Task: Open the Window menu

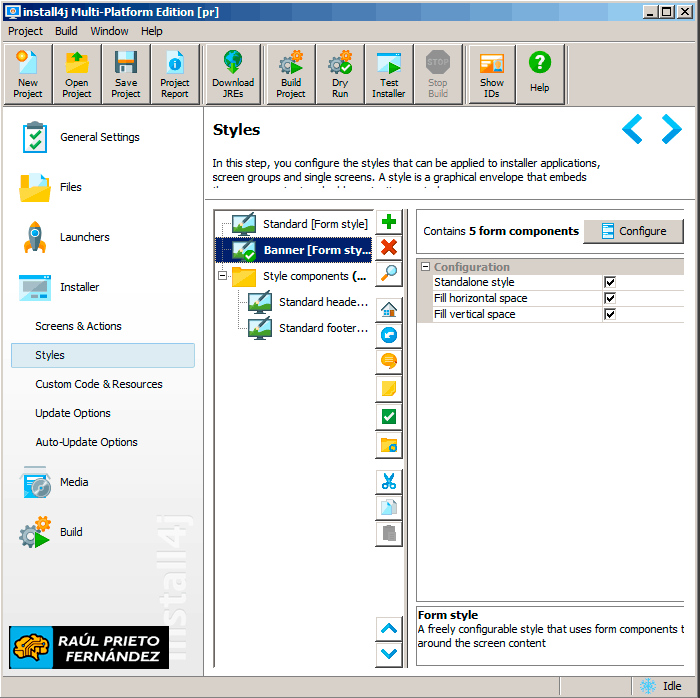Action: point(109,31)
